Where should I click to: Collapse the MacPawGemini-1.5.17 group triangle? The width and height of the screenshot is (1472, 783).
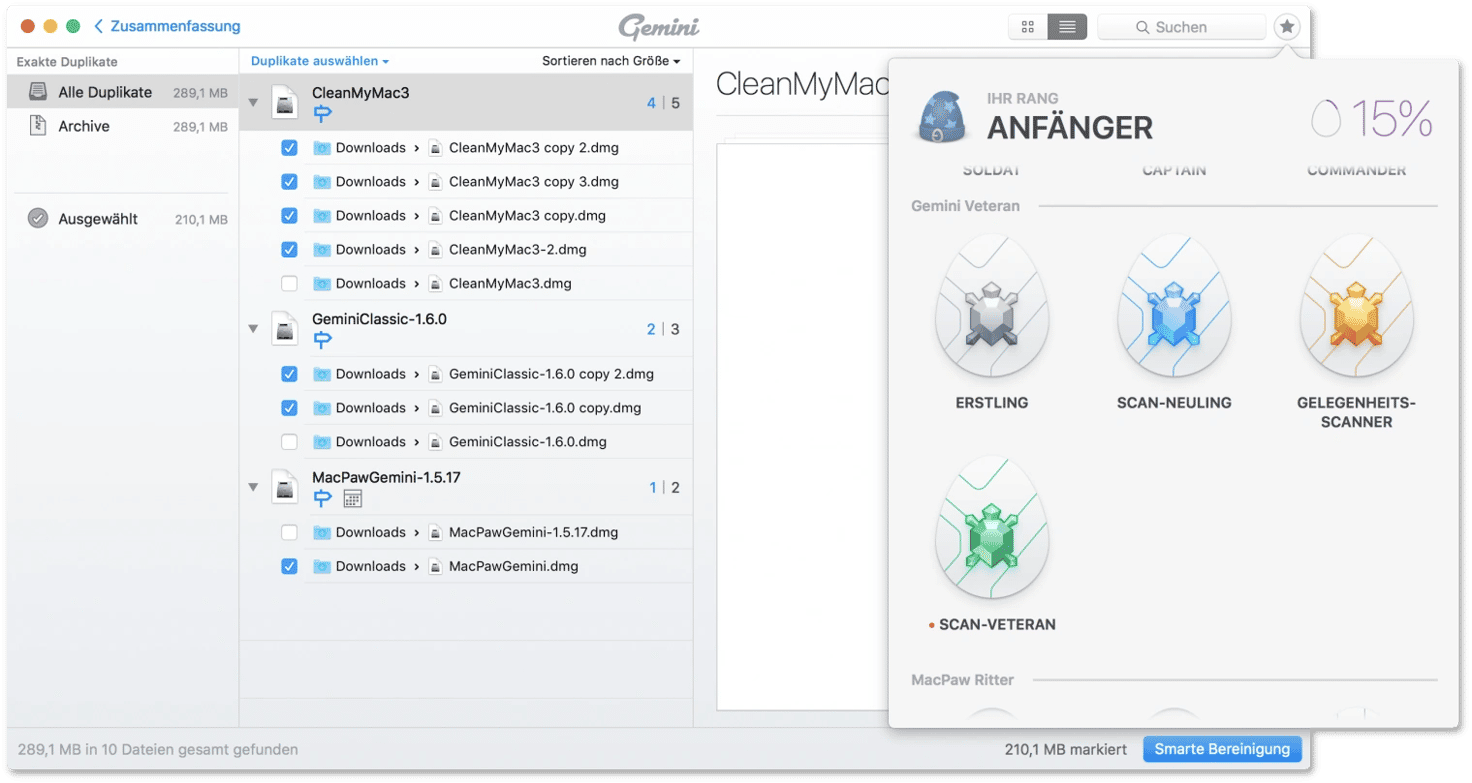253,487
